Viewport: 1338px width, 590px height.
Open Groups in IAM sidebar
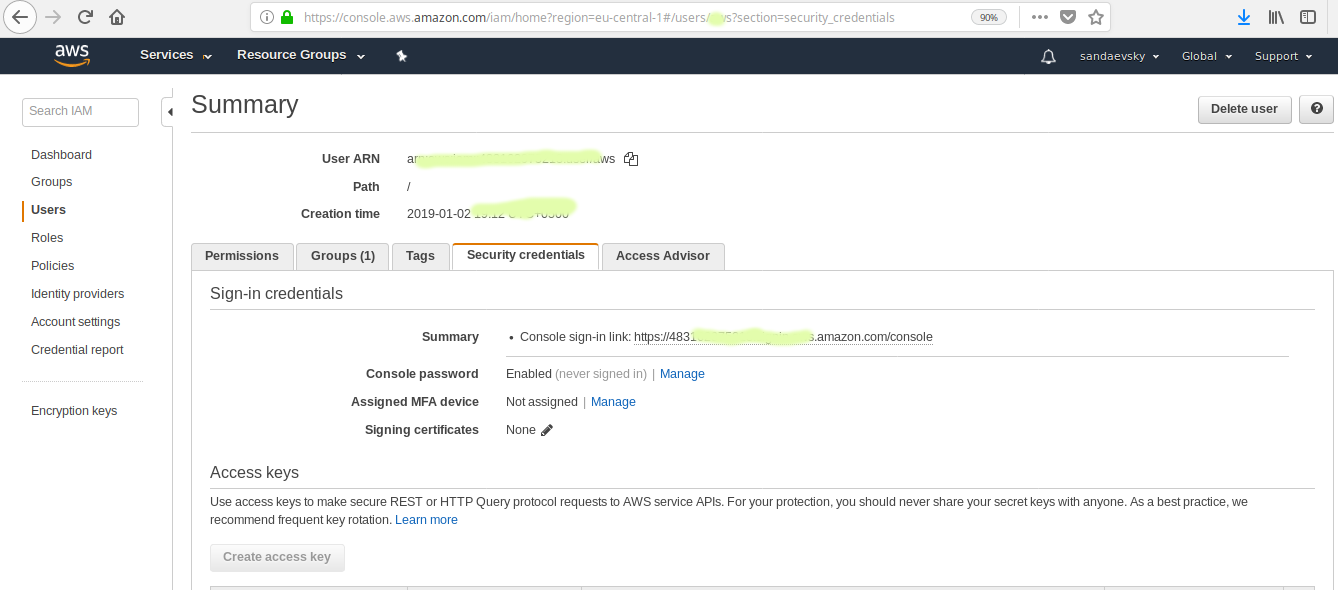[51, 182]
